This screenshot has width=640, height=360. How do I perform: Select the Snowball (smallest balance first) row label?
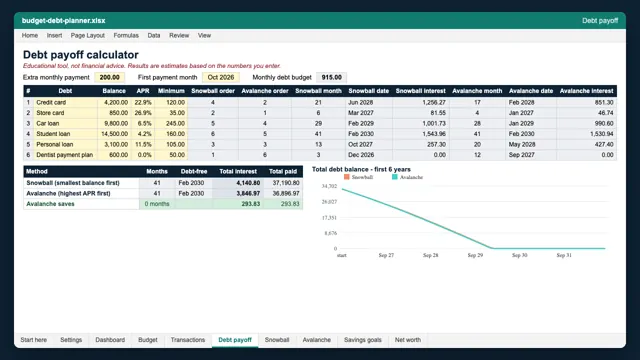81,183
